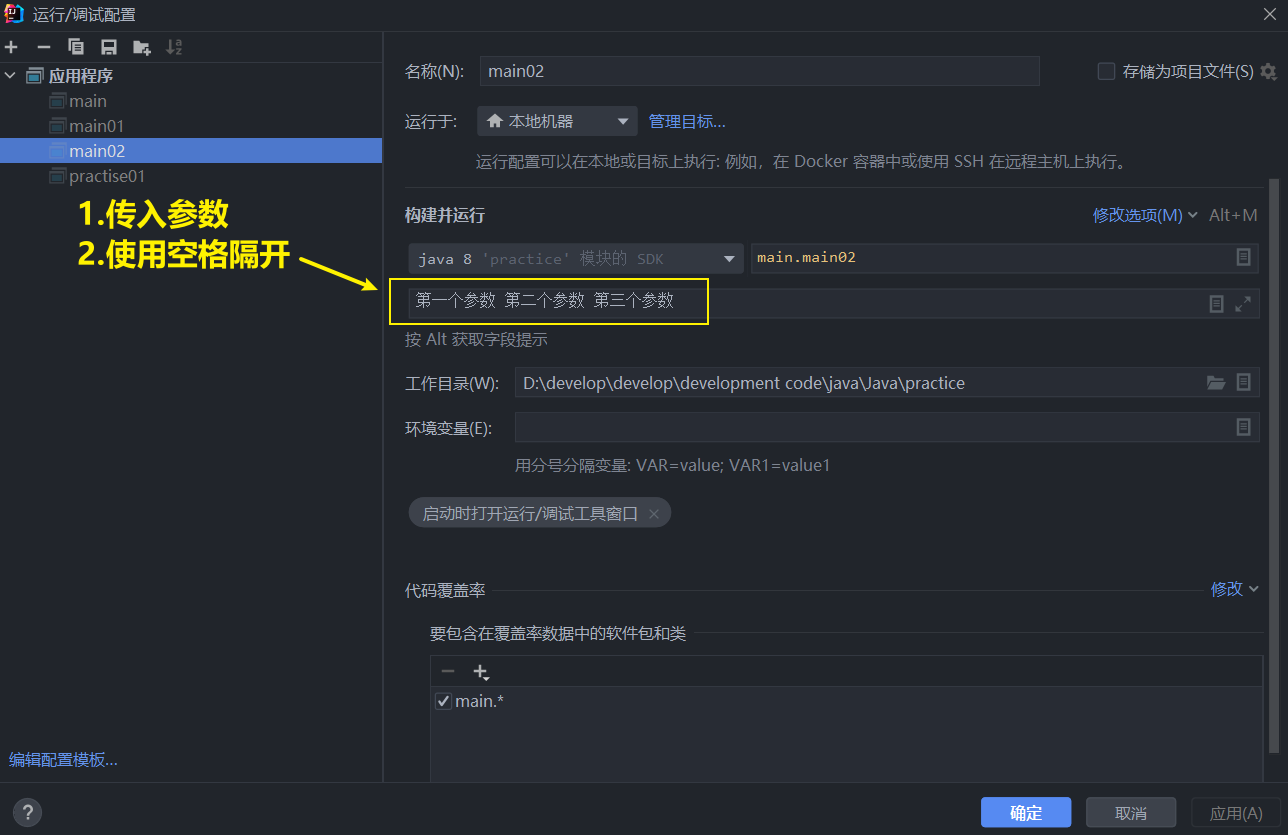This screenshot has height=835, width=1288.
Task: Collapse the 应用程序 tree node
Action: point(10,75)
